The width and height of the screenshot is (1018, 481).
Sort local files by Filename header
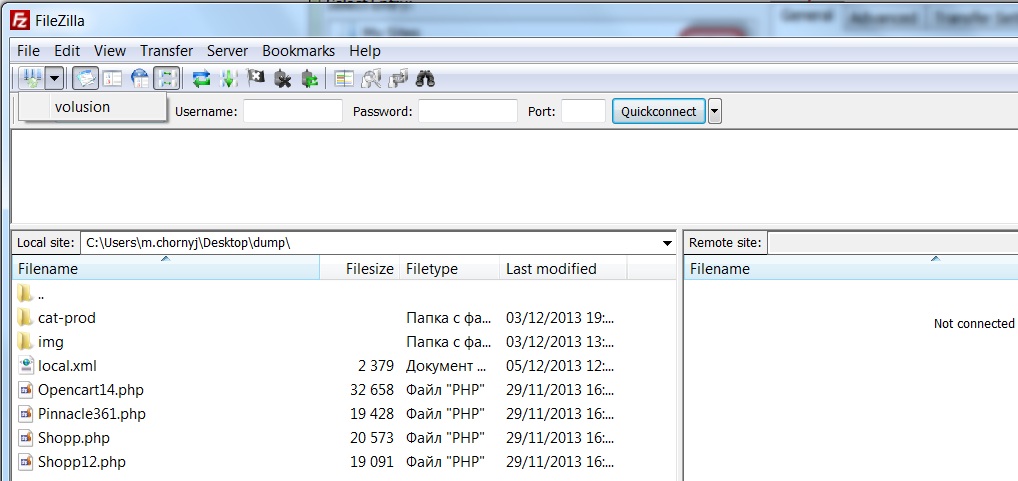click(x=166, y=268)
